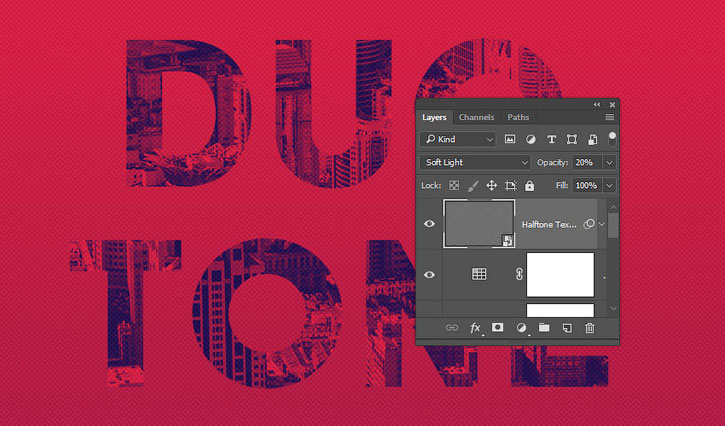
Task: Open the Layers panel menu
Action: [610, 117]
